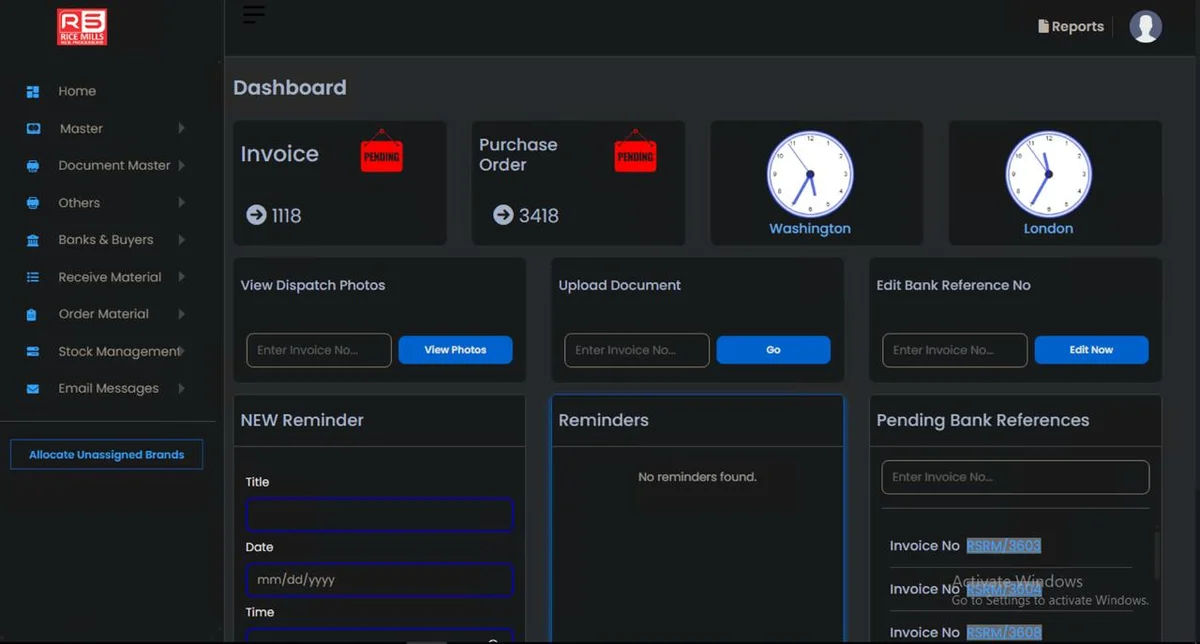
Task: Open invoice link RSRM/3603
Action: coord(1003,546)
